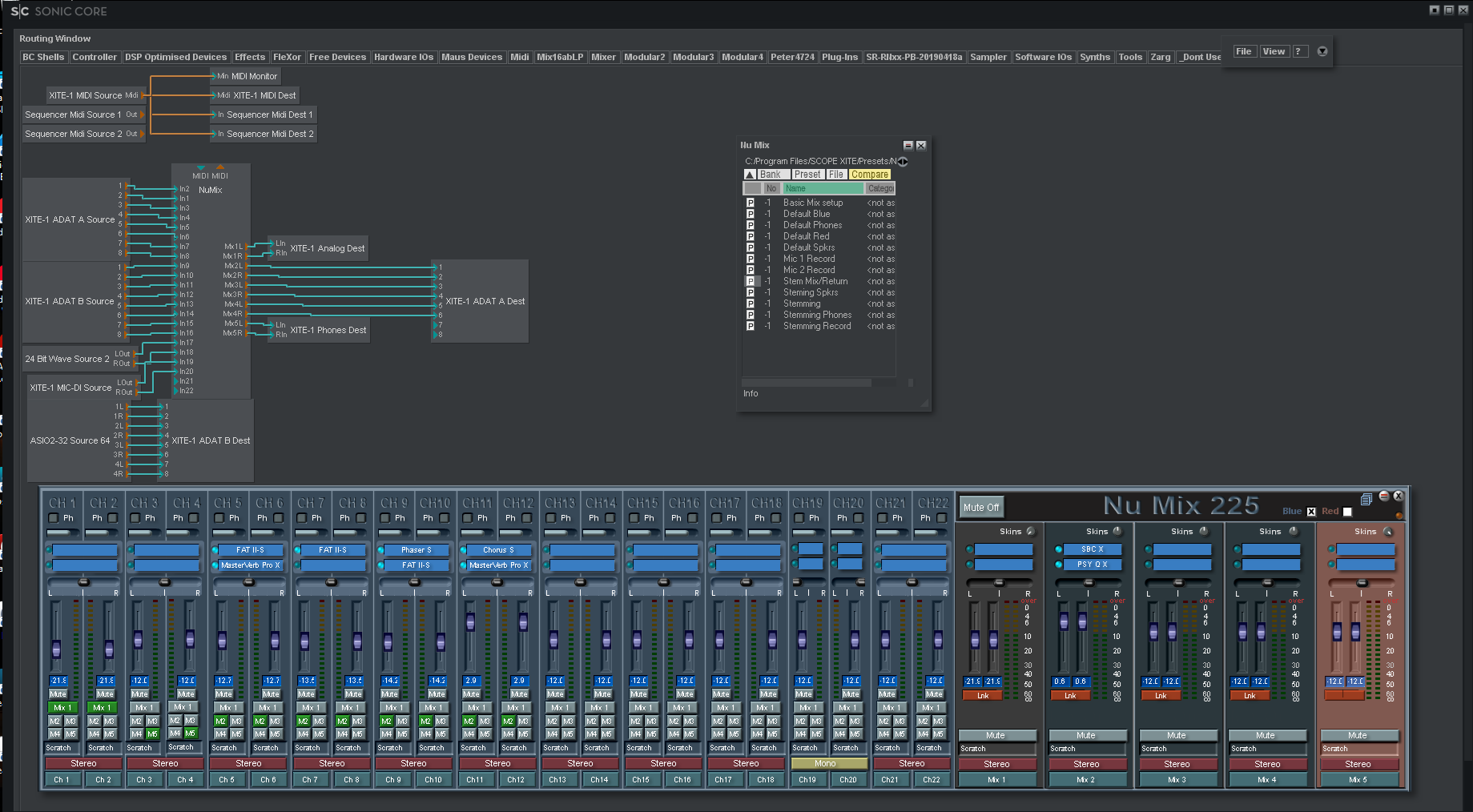Turn the Skins knob on Mix 5 strip
The width and height of the screenshot is (1473, 812).
(1388, 532)
